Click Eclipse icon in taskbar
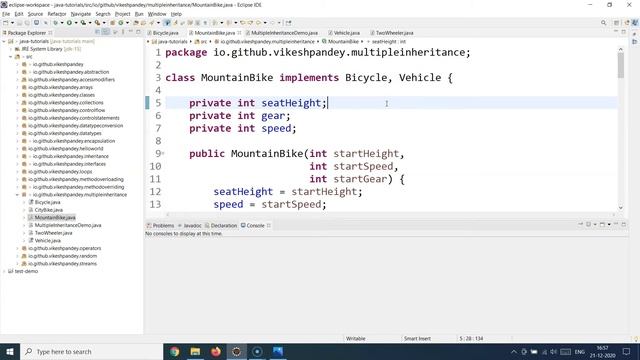This screenshot has width=640, height=360. click(236, 351)
